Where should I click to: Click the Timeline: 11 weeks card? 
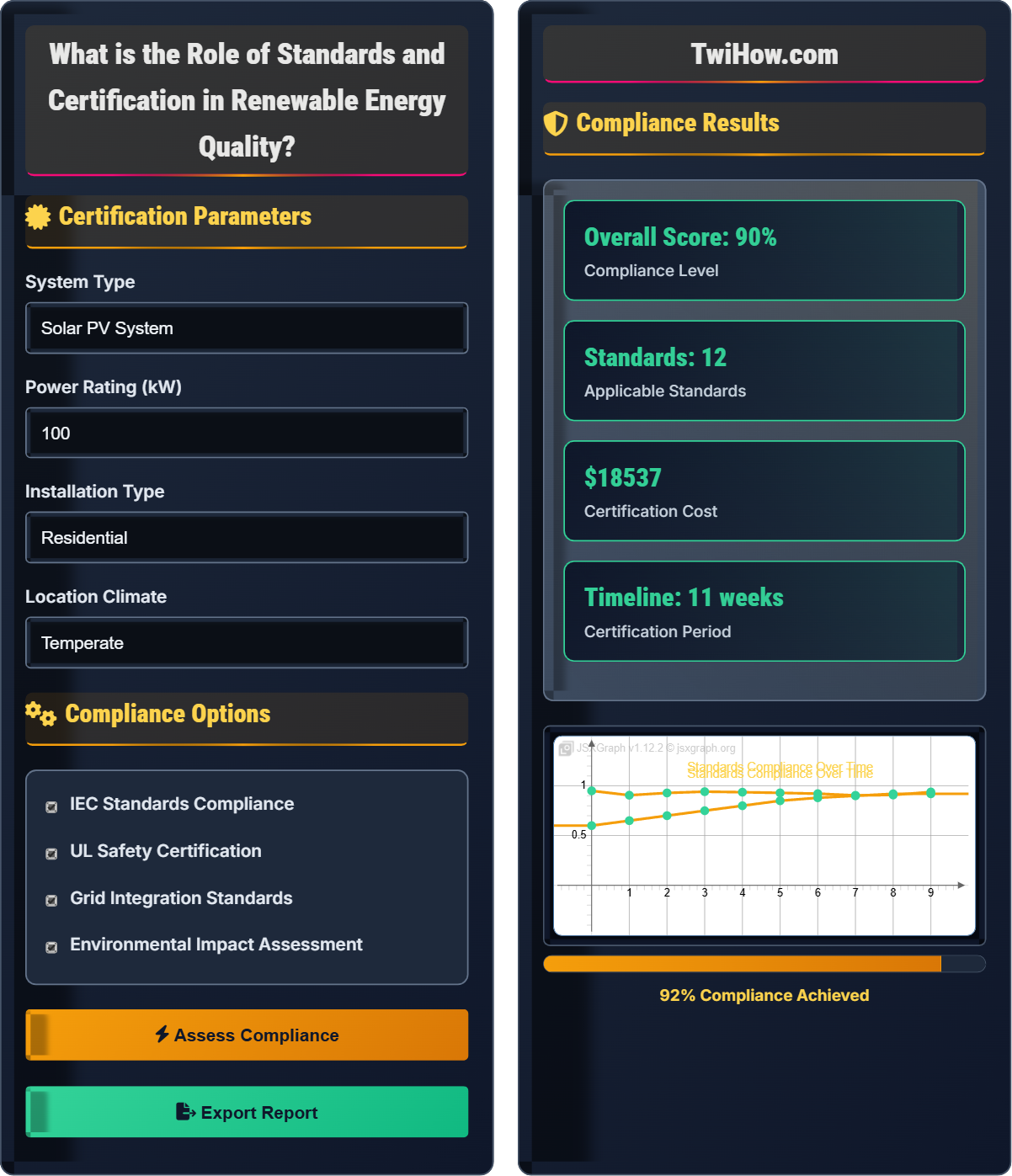click(764, 611)
